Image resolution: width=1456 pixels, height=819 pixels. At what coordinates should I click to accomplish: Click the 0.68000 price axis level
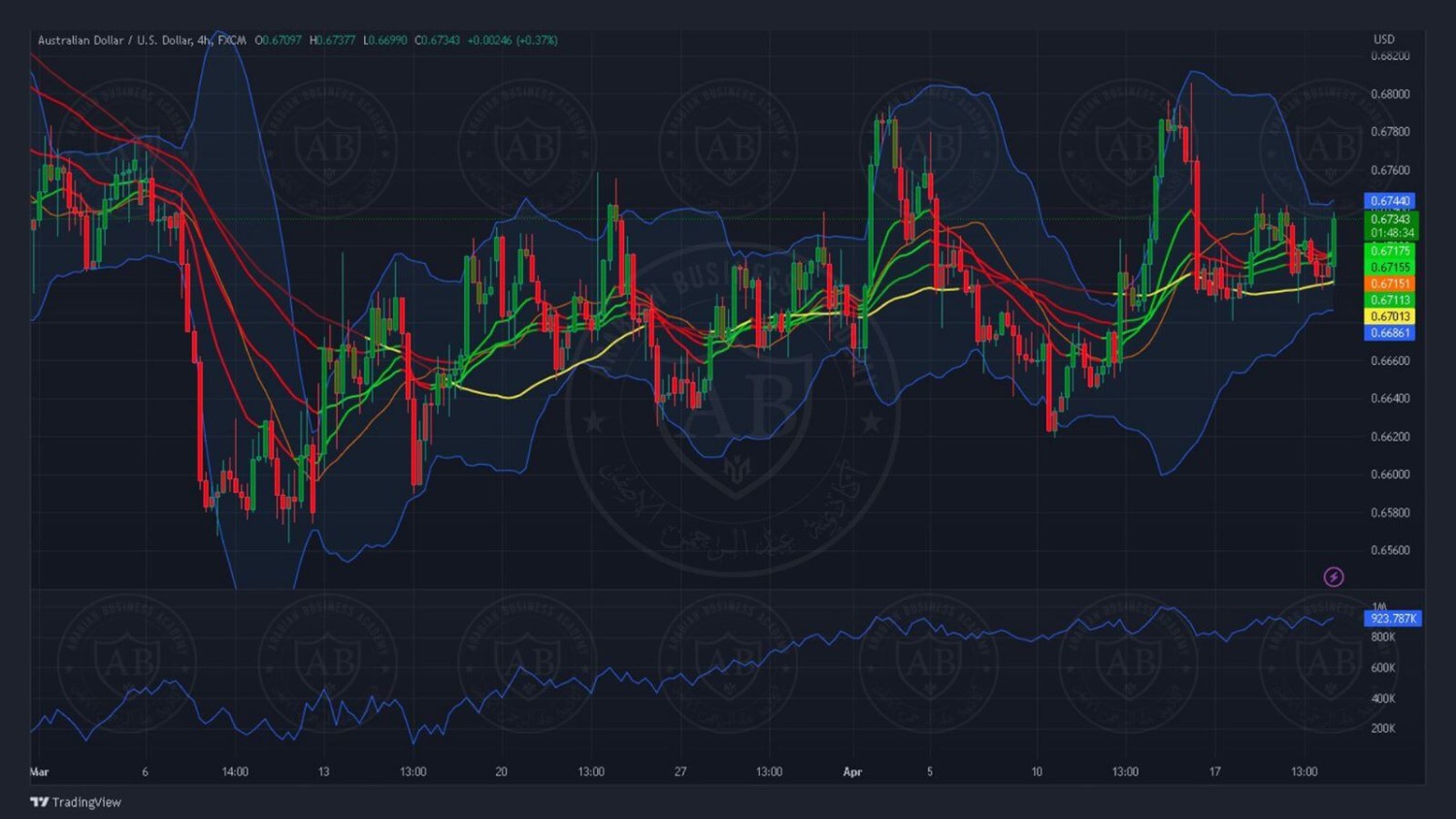[1390, 94]
